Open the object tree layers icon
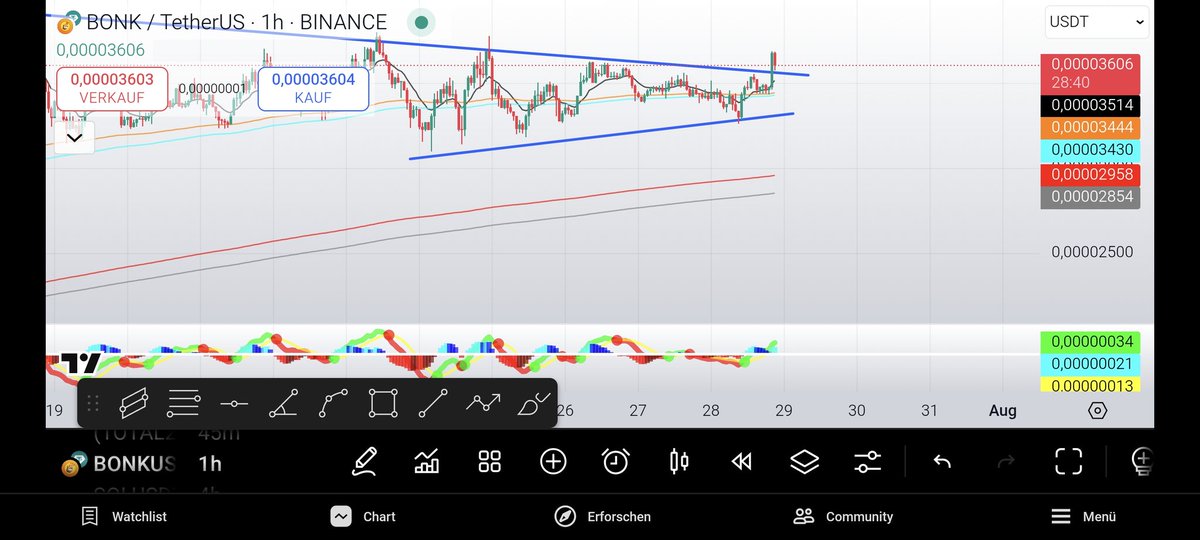Screen dimensions: 1200x540 point(804,461)
